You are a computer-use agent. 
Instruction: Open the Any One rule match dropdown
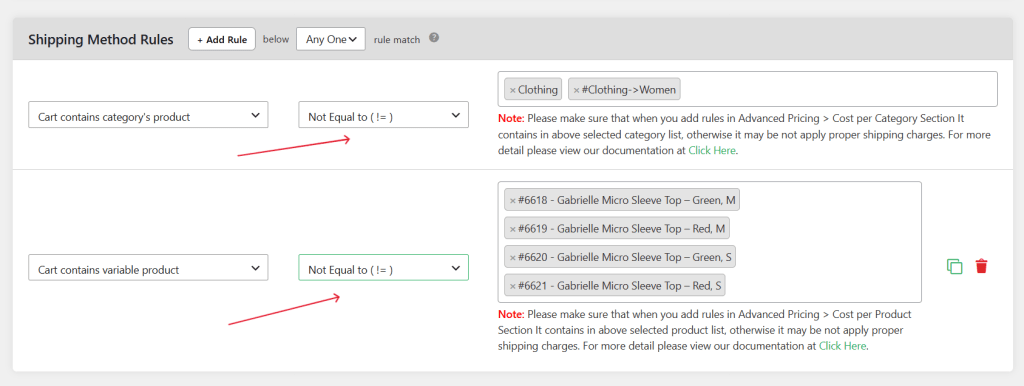point(330,39)
